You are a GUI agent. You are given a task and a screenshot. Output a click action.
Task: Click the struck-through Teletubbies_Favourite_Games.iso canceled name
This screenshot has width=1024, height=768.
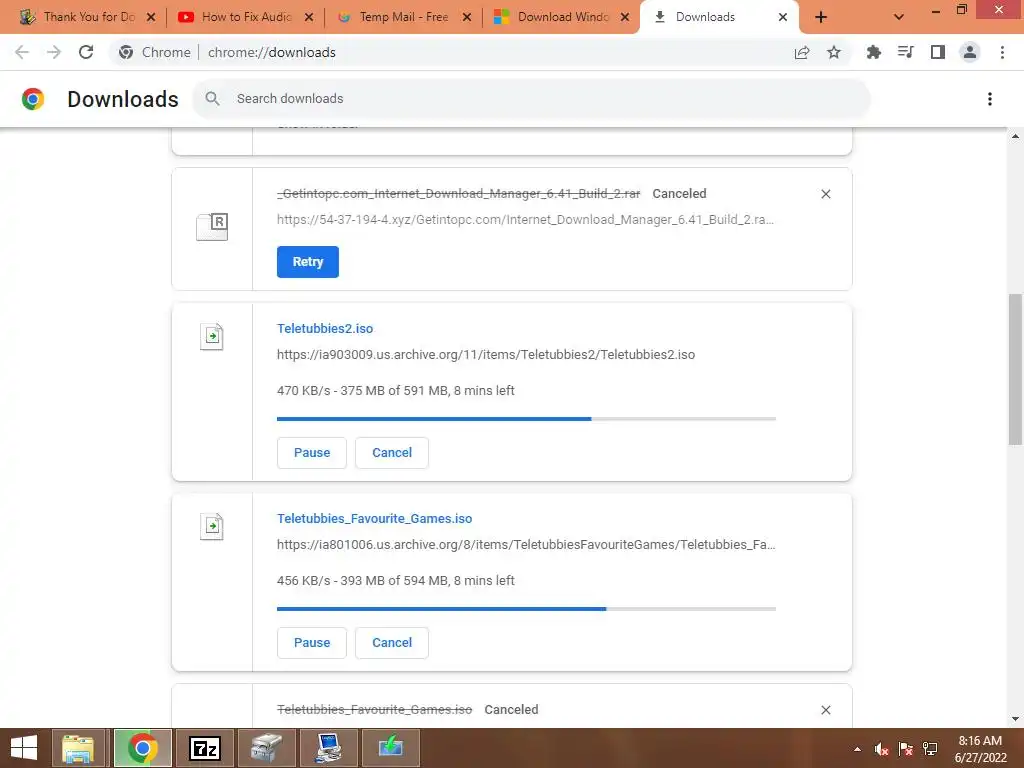pos(374,710)
